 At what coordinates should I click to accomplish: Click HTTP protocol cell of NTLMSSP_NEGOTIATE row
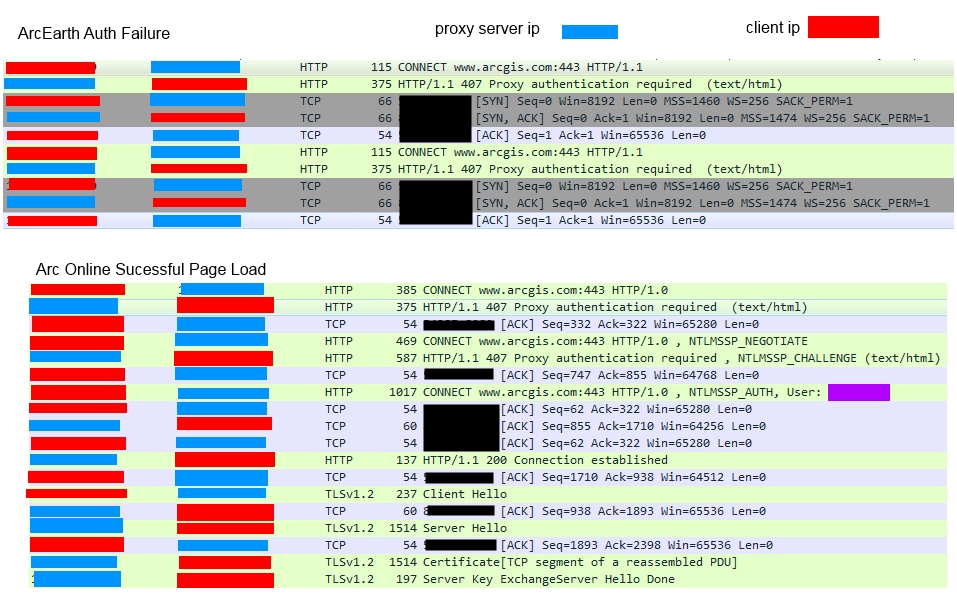tap(339, 341)
